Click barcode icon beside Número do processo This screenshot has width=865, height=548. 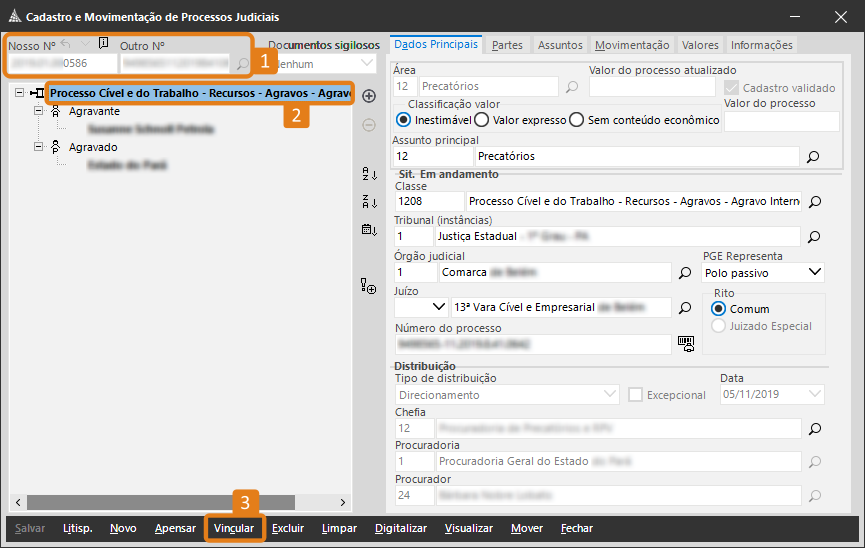[x=685, y=343]
